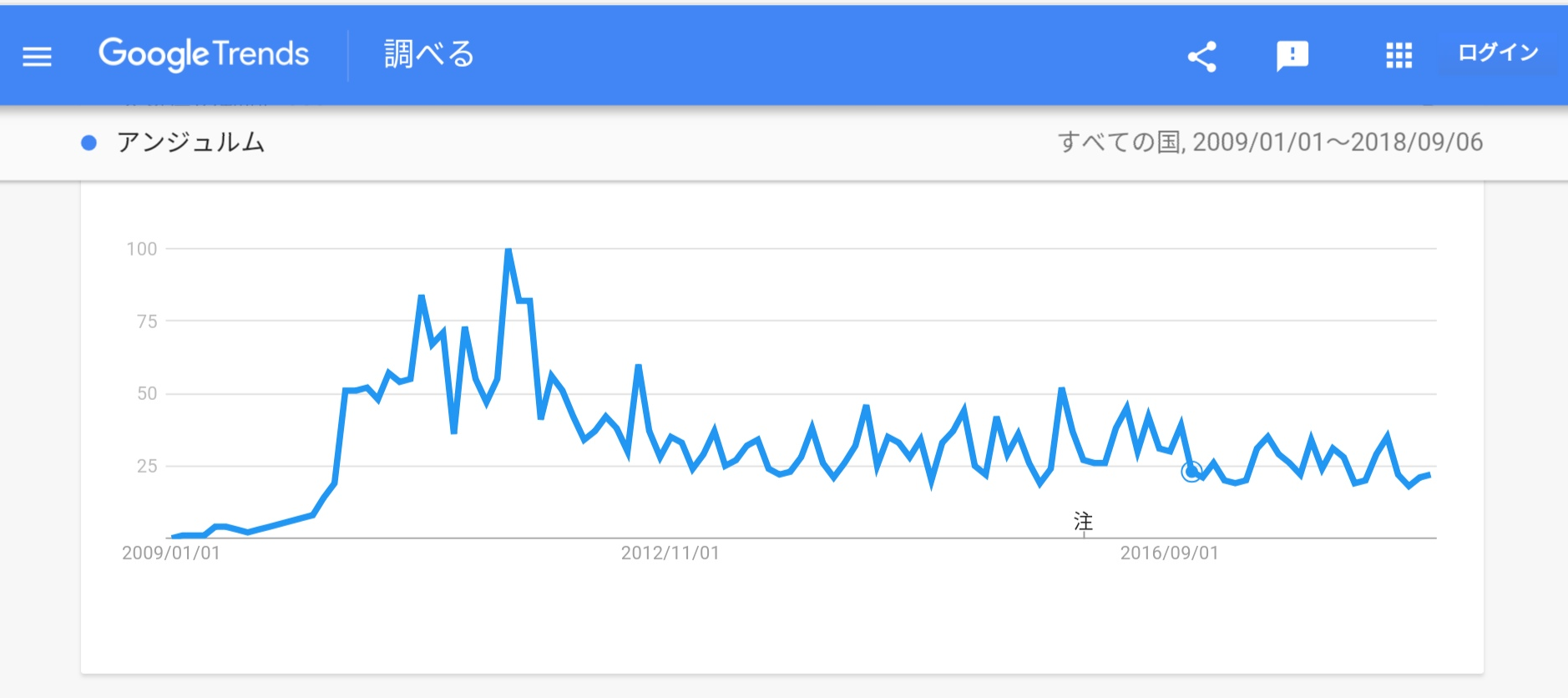Click the highlighted circle point on line
1568x698 pixels.
point(1192,472)
